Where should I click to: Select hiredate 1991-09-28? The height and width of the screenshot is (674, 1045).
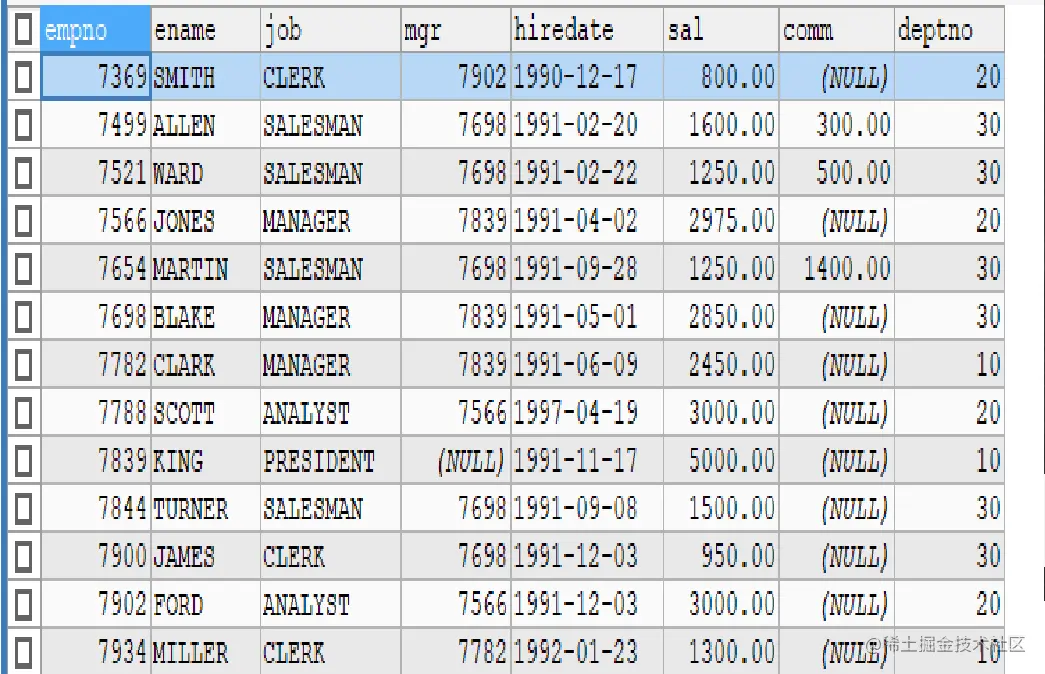tap(587, 269)
